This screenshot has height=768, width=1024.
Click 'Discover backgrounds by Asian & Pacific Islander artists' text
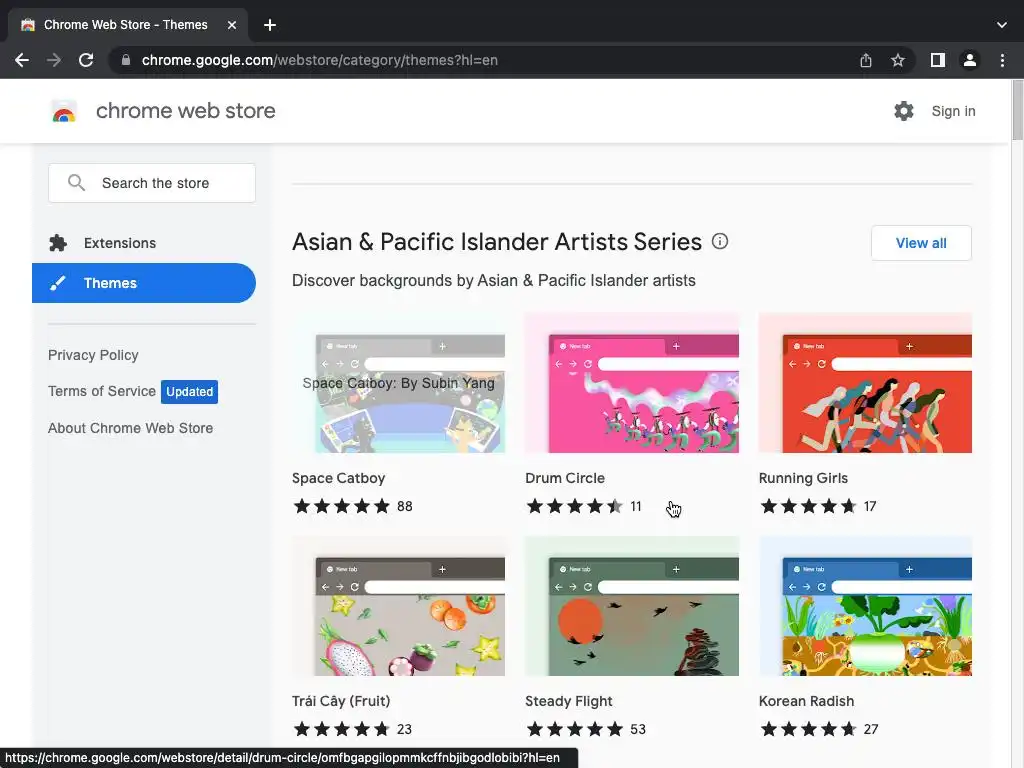[494, 281]
